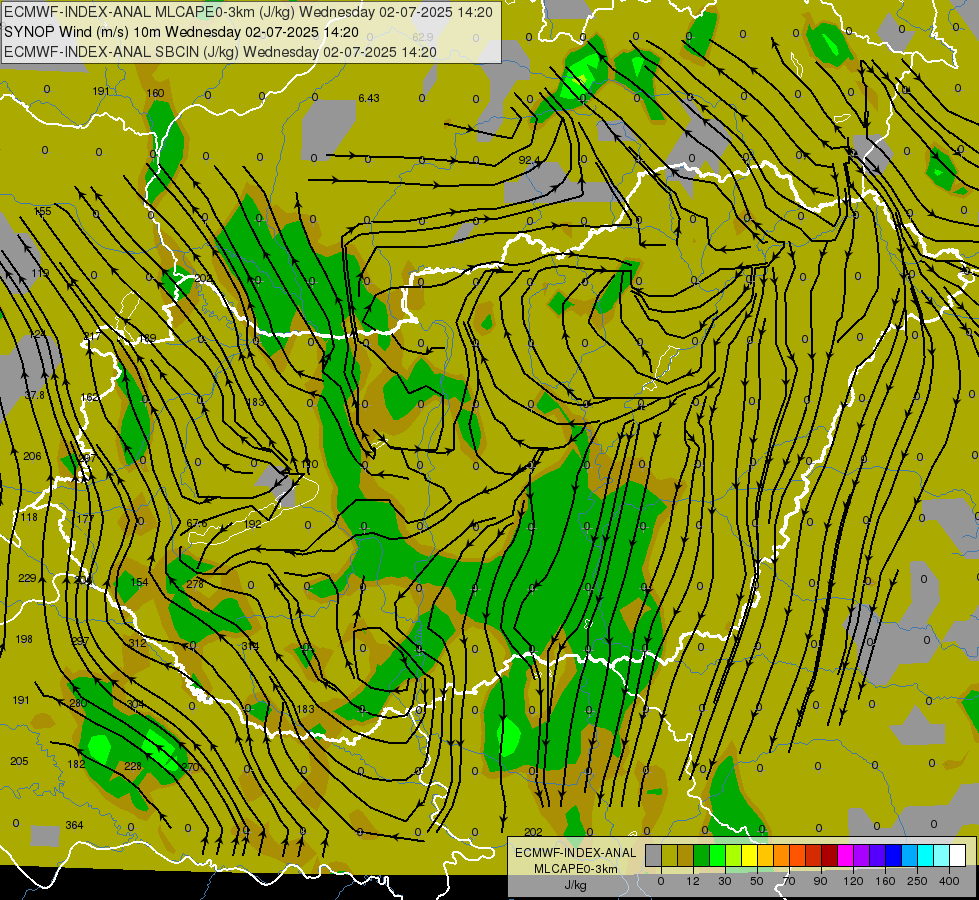Screen dimensions: 979x900
Task: Click the map value 229
Action: pos(27,578)
